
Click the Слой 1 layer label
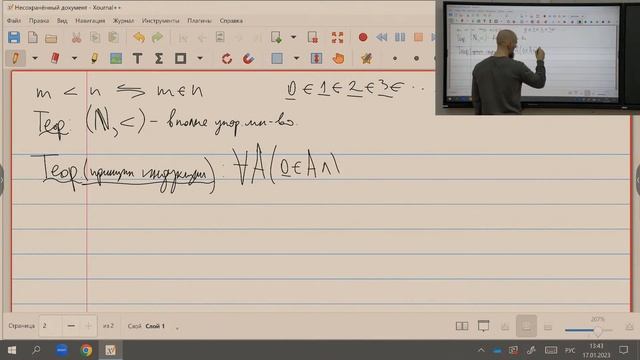pyautogui.click(x=155, y=326)
